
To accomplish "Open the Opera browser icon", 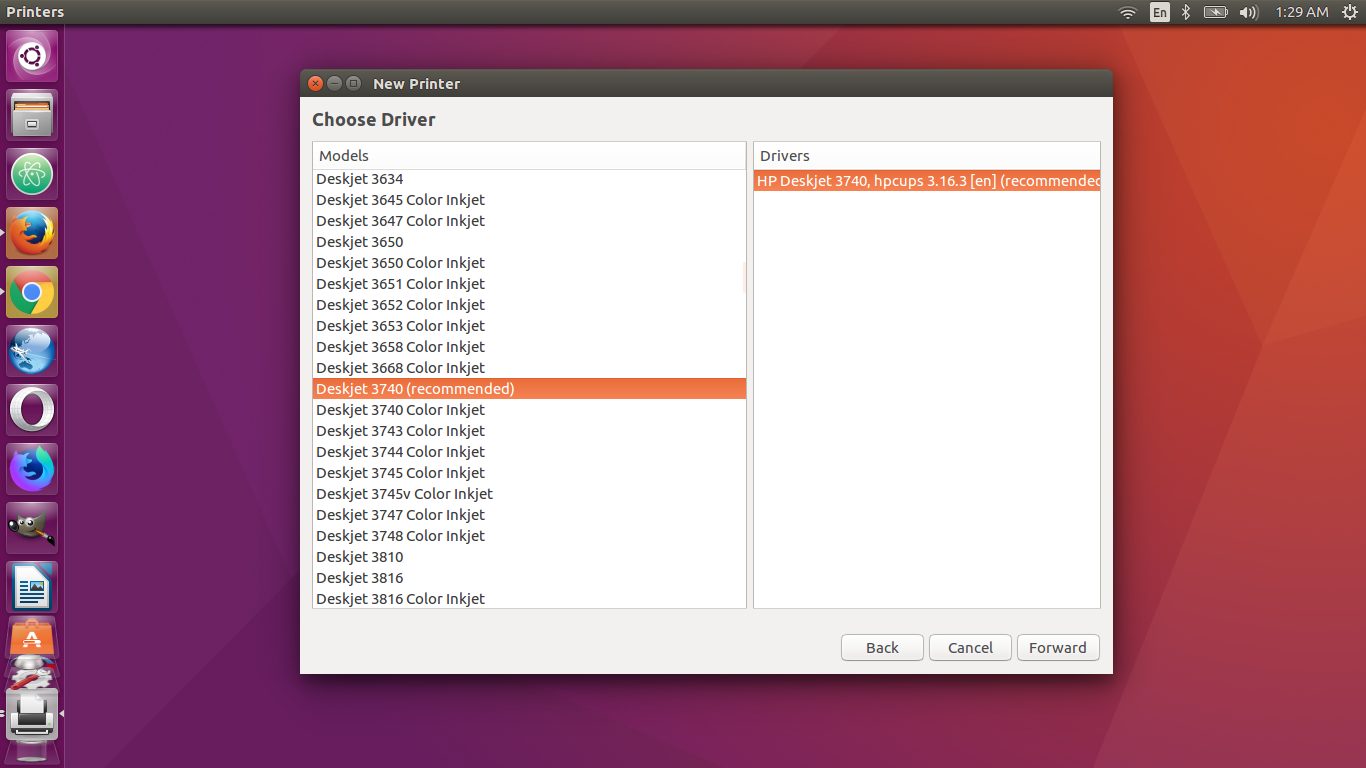I will 32,410.
